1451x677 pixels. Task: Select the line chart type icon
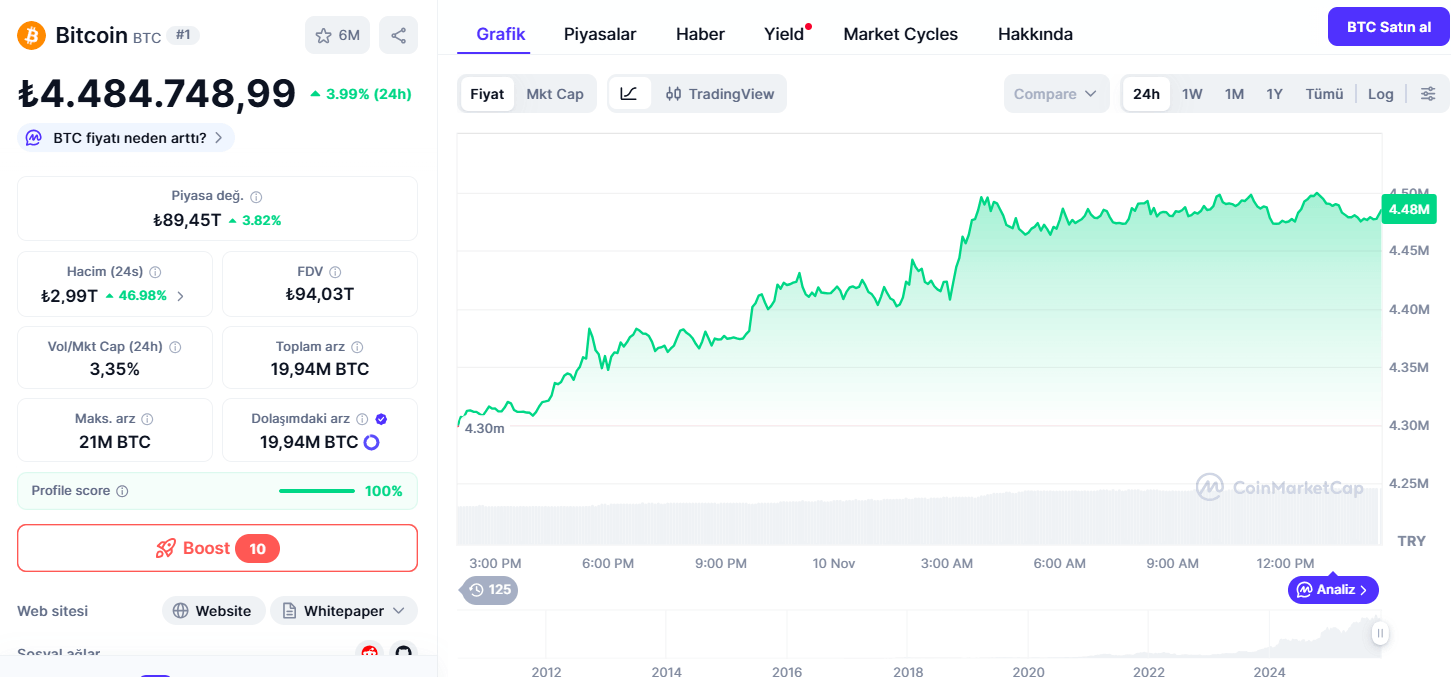(629, 94)
